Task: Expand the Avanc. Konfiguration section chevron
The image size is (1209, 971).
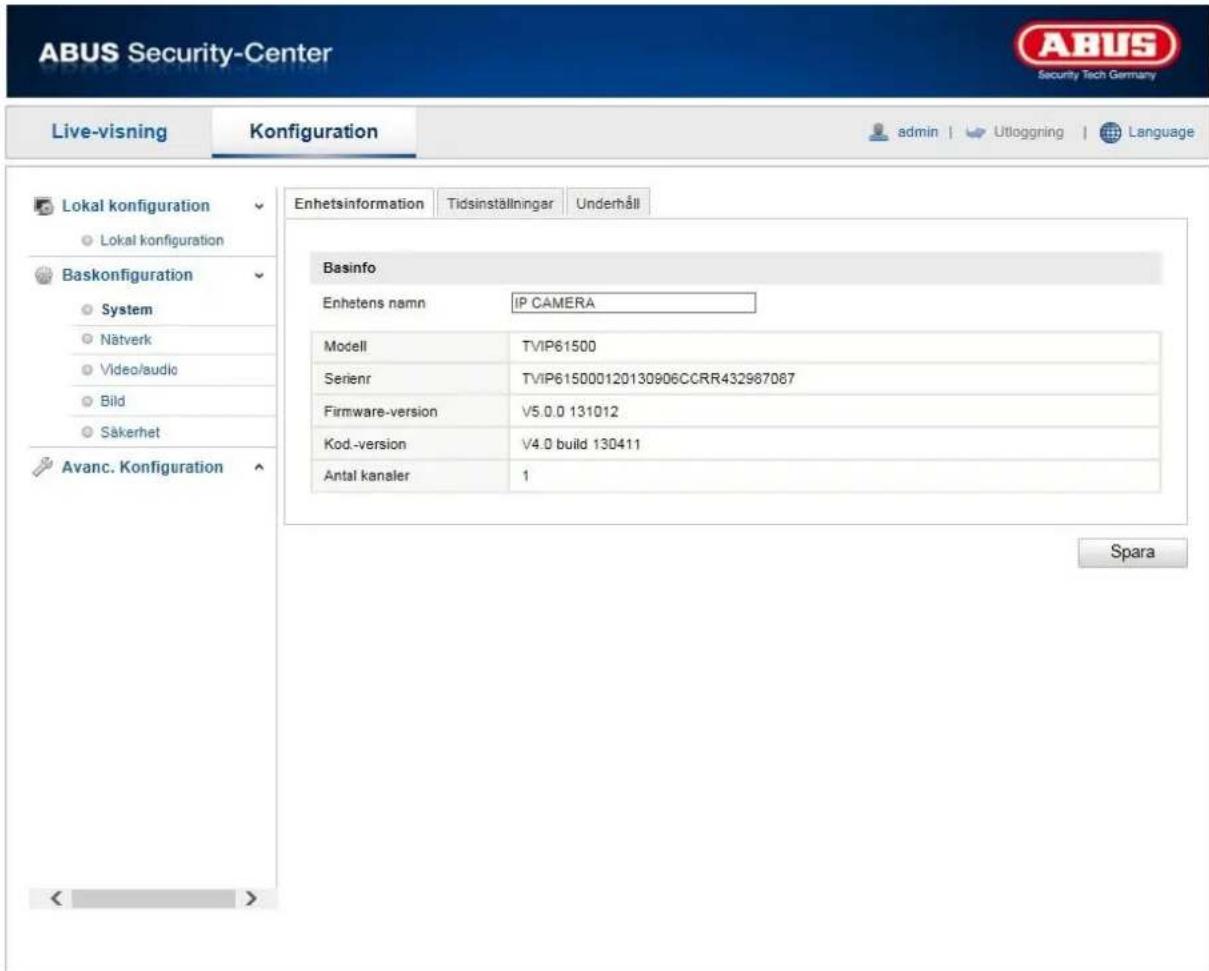Action: (260, 468)
